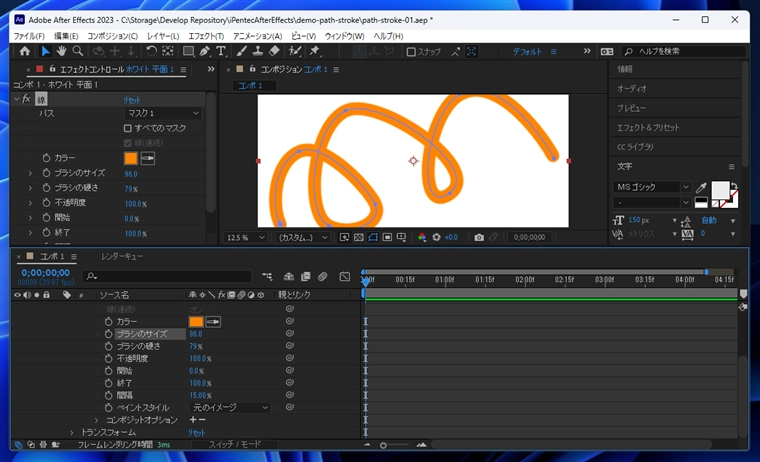Toggle stopwatch for ブラシのサイズ in effect controls
This screenshot has width=760, height=462.
[x=46, y=173]
